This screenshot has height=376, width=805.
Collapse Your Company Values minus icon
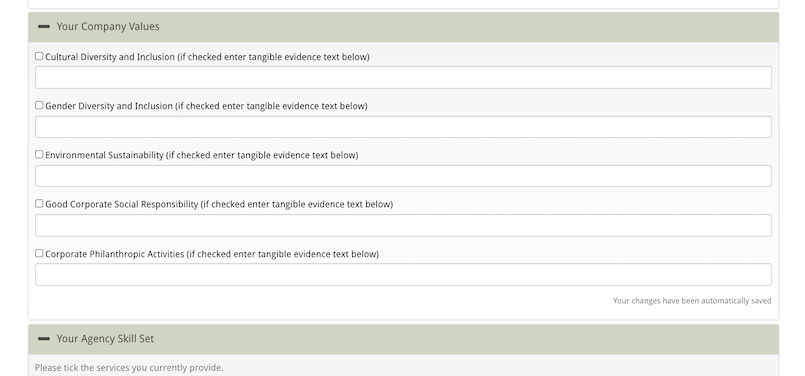click(x=44, y=27)
